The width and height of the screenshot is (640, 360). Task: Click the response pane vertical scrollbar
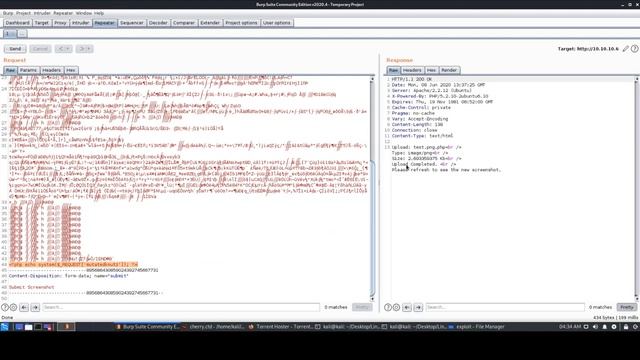pos(636,188)
